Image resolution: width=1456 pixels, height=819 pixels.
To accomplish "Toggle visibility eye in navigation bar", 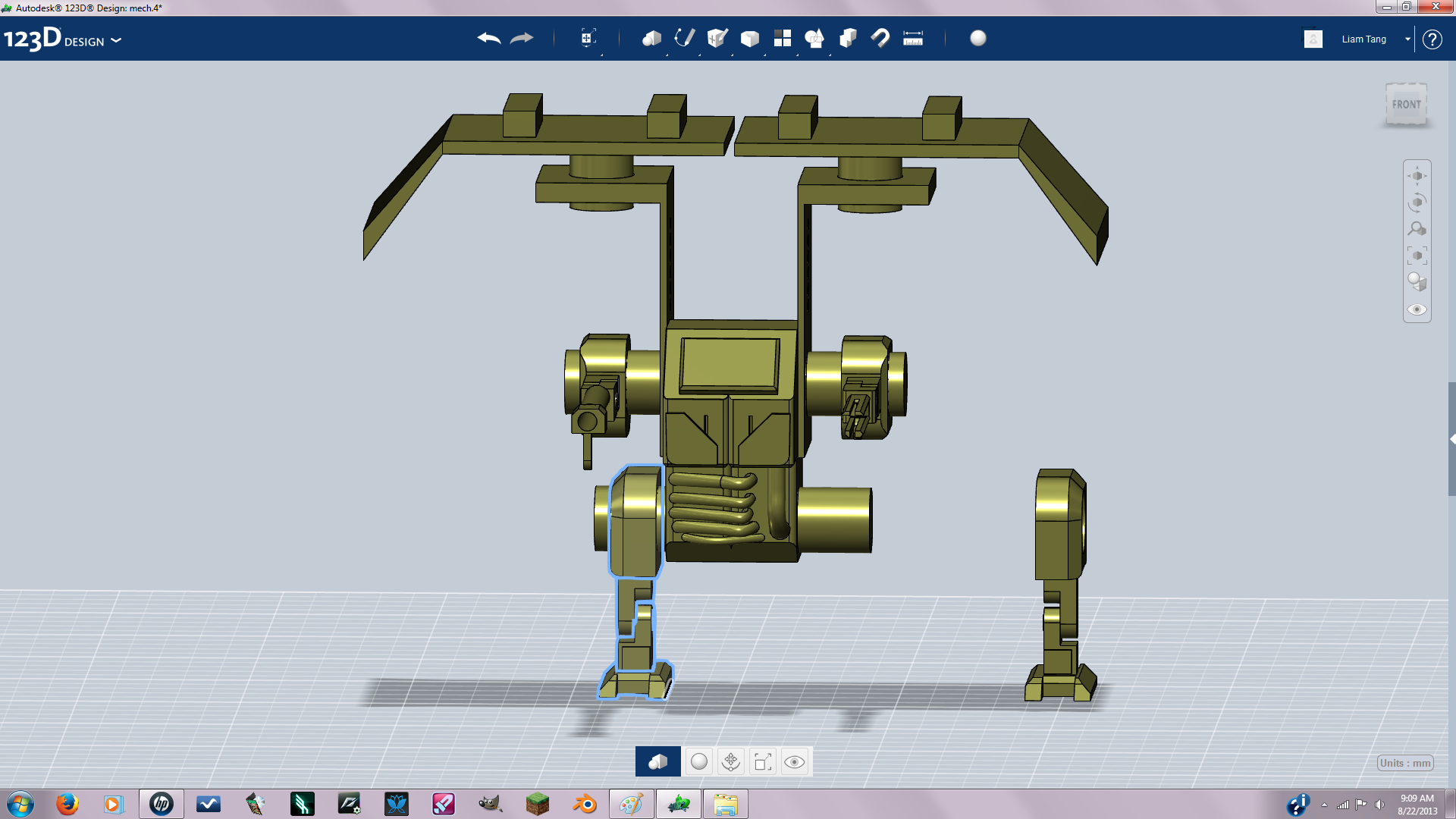I will pos(1417,309).
